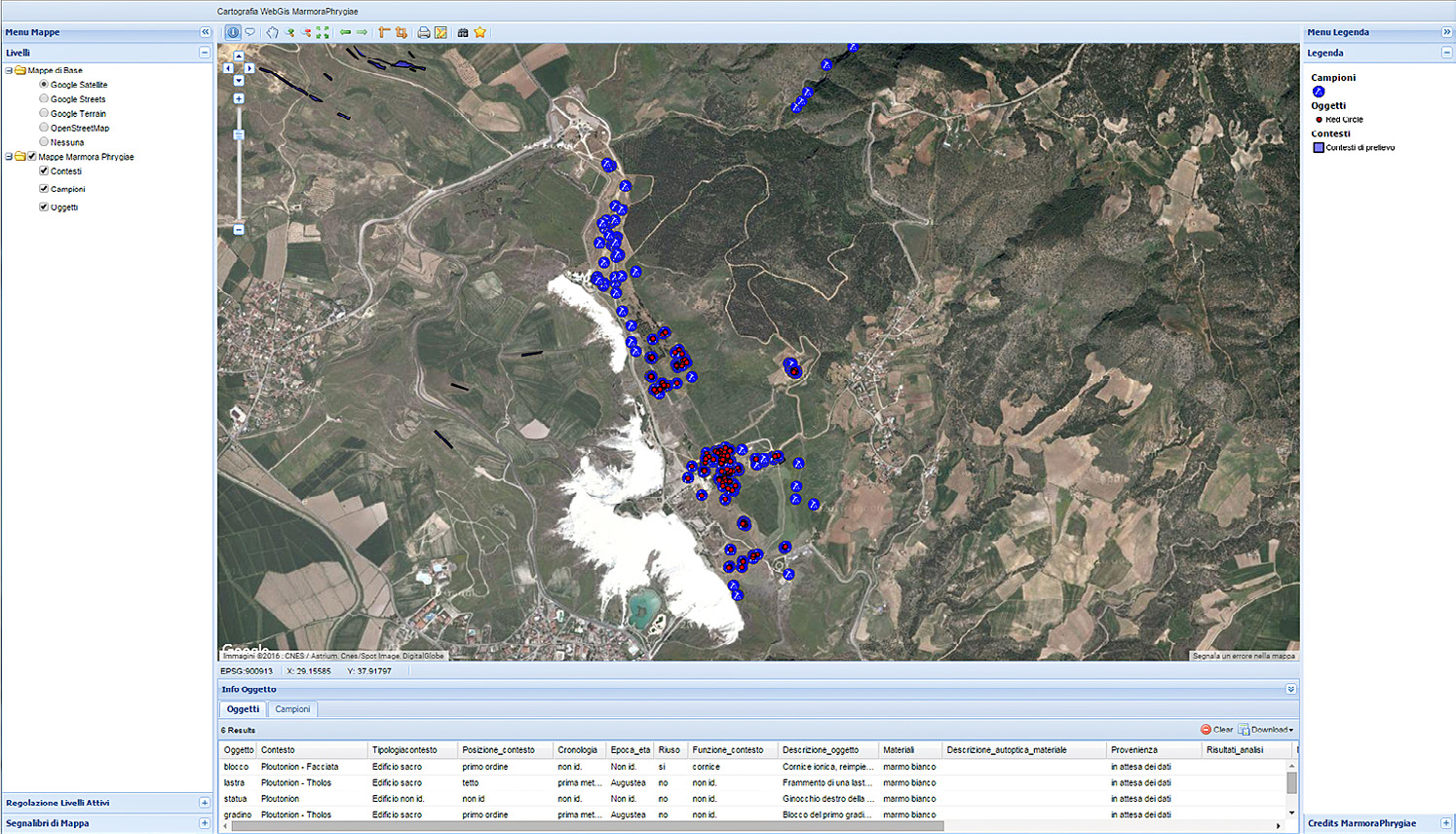
Task: Pan the map south with down arrow
Action: tap(239, 80)
